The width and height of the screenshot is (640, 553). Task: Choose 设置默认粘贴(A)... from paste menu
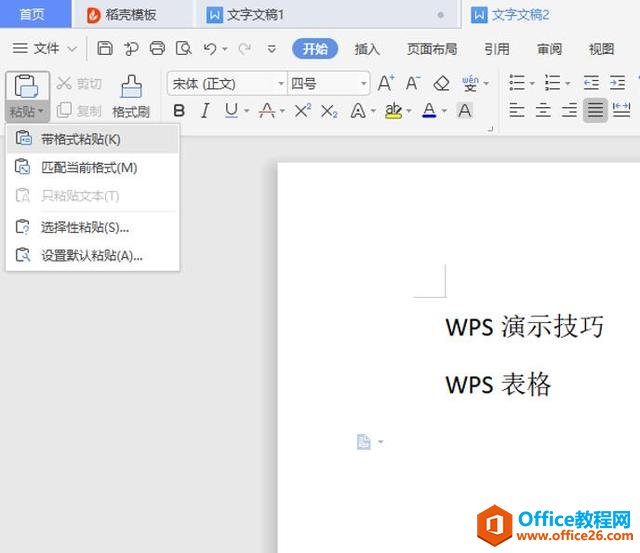click(x=93, y=255)
